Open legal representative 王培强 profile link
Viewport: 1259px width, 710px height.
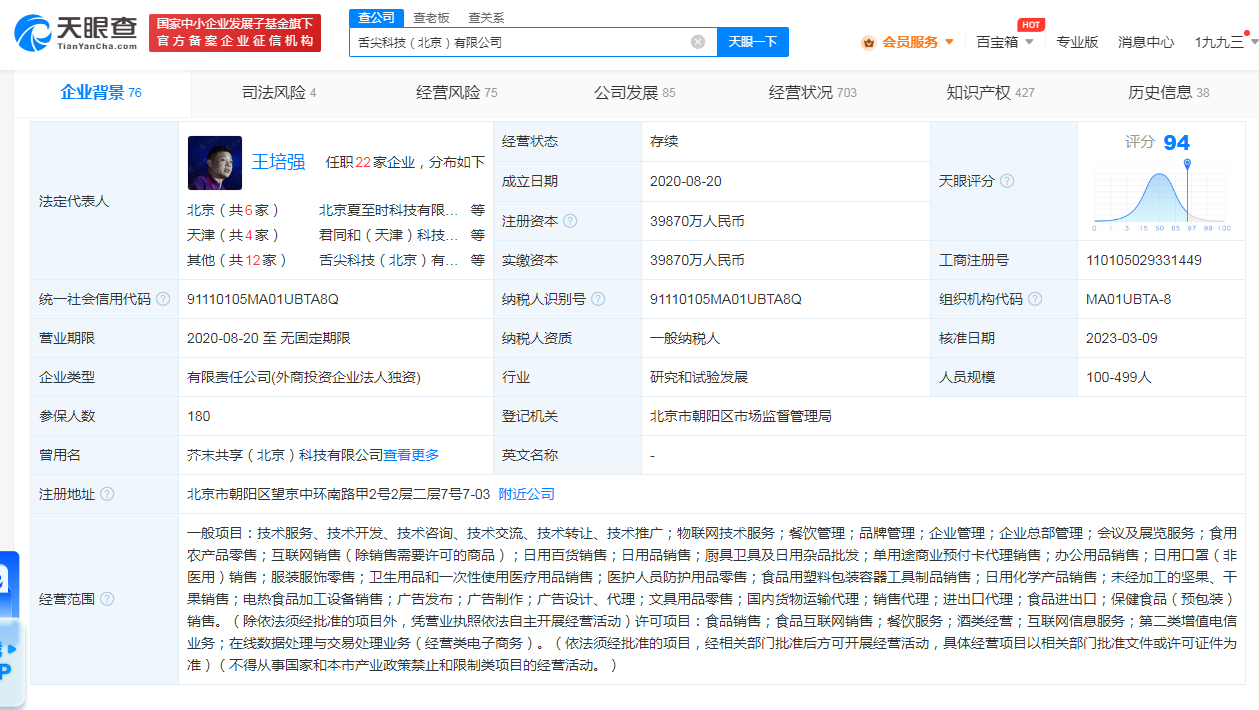pyautogui.click(x=278, y=162)
